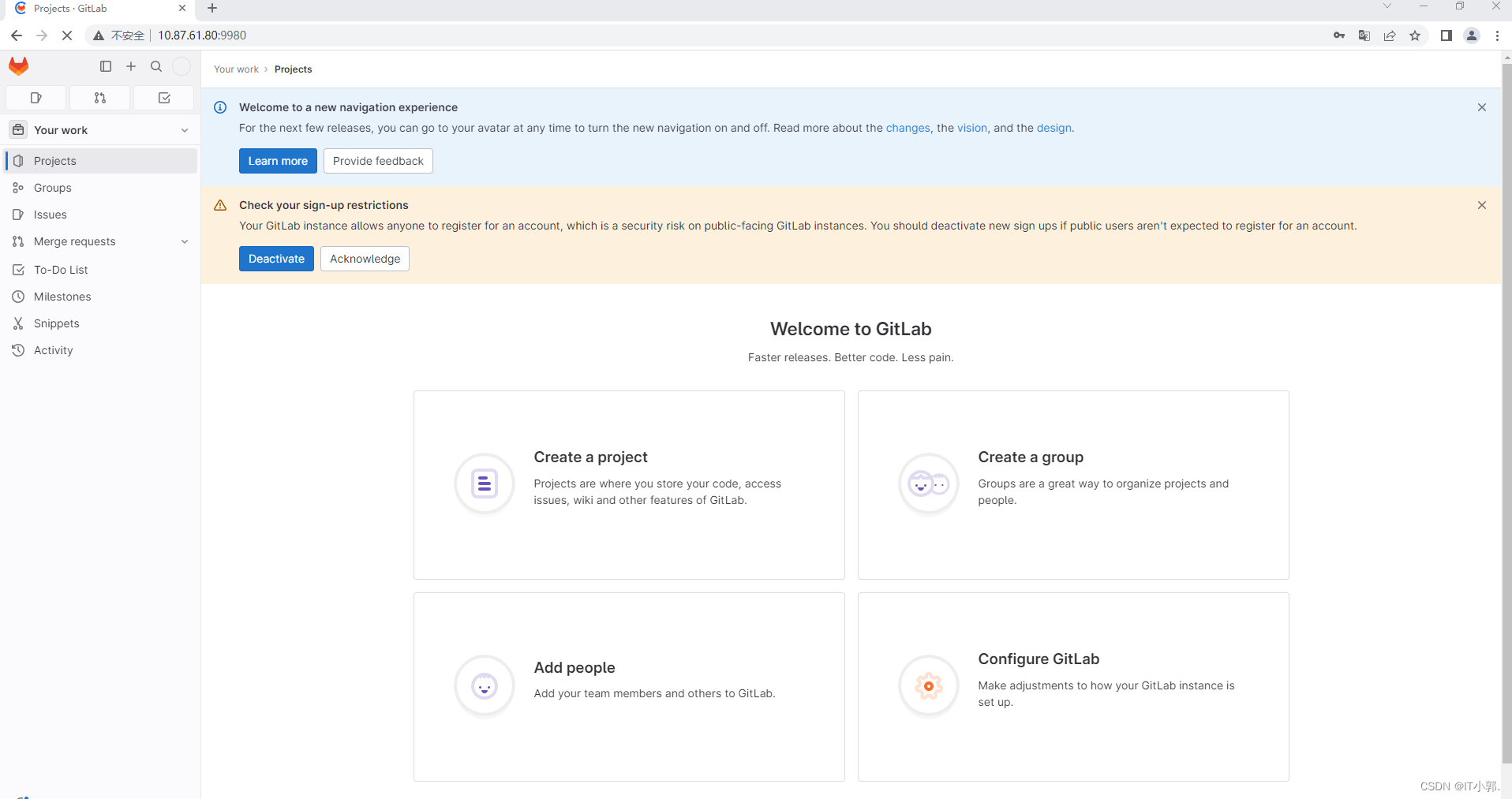Open Milestones in the sidebar
Image resolution: width=1512 pixels, height=799 pixels.
pos(101,297)
